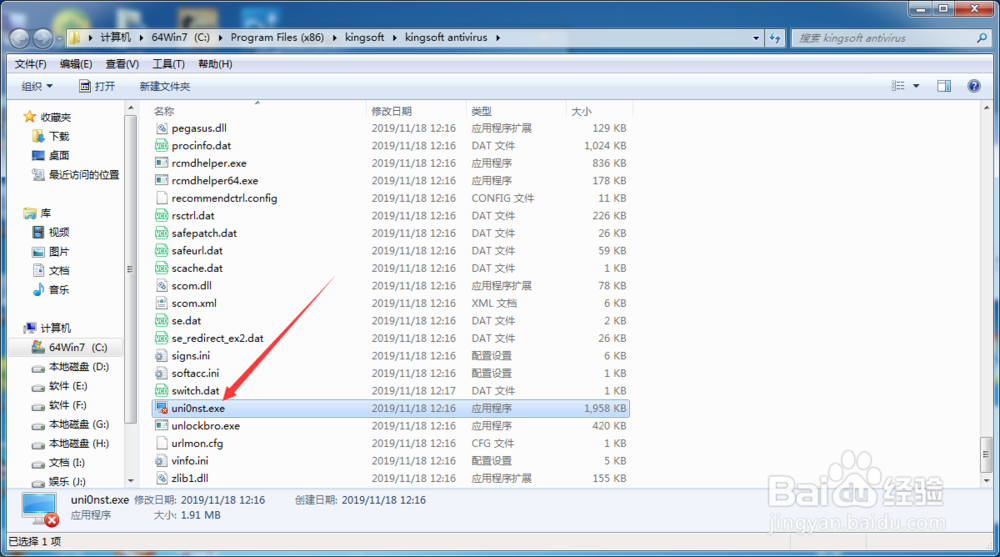Image resolution: width=1000 pixels, height=557 pixels.
Task: Click kingsoft breadcrumb segment
Action: (x=365, y=38)
